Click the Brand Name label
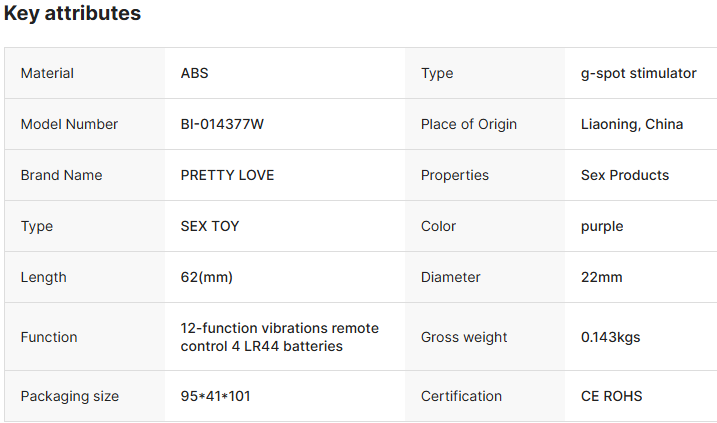 (61, 175)
